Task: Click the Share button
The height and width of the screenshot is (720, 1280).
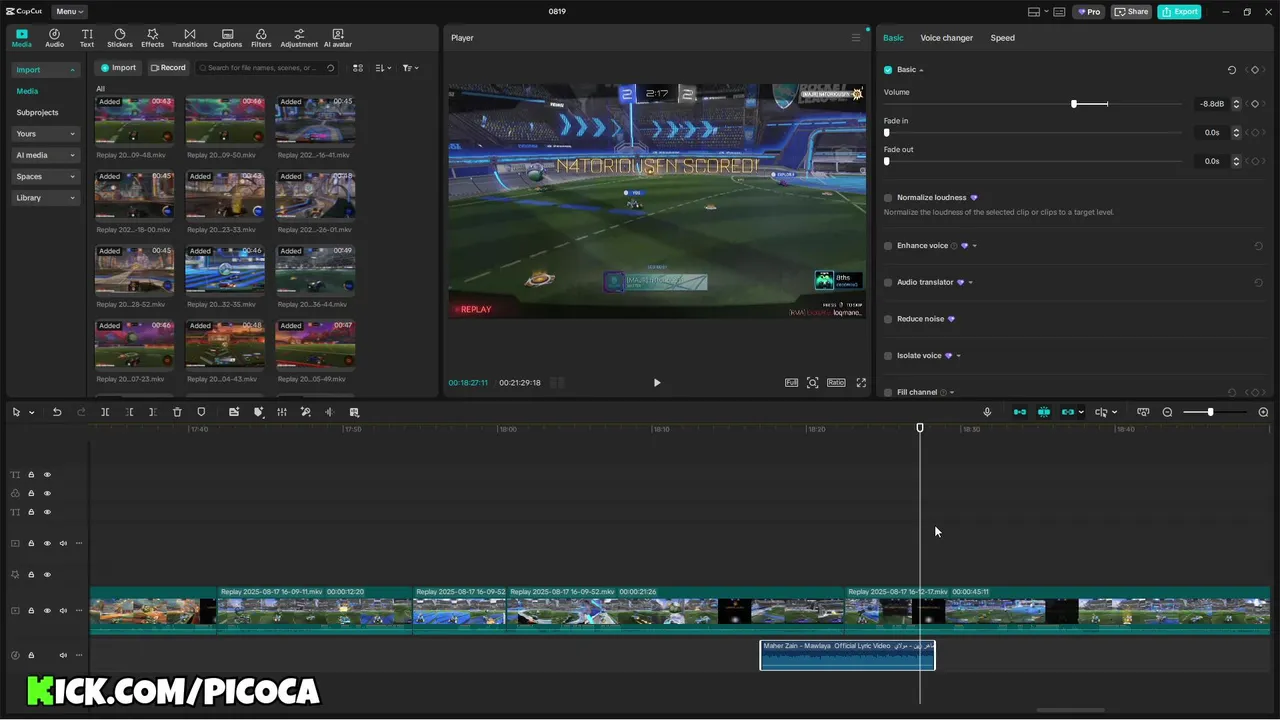Action: tap(1131, 12)
